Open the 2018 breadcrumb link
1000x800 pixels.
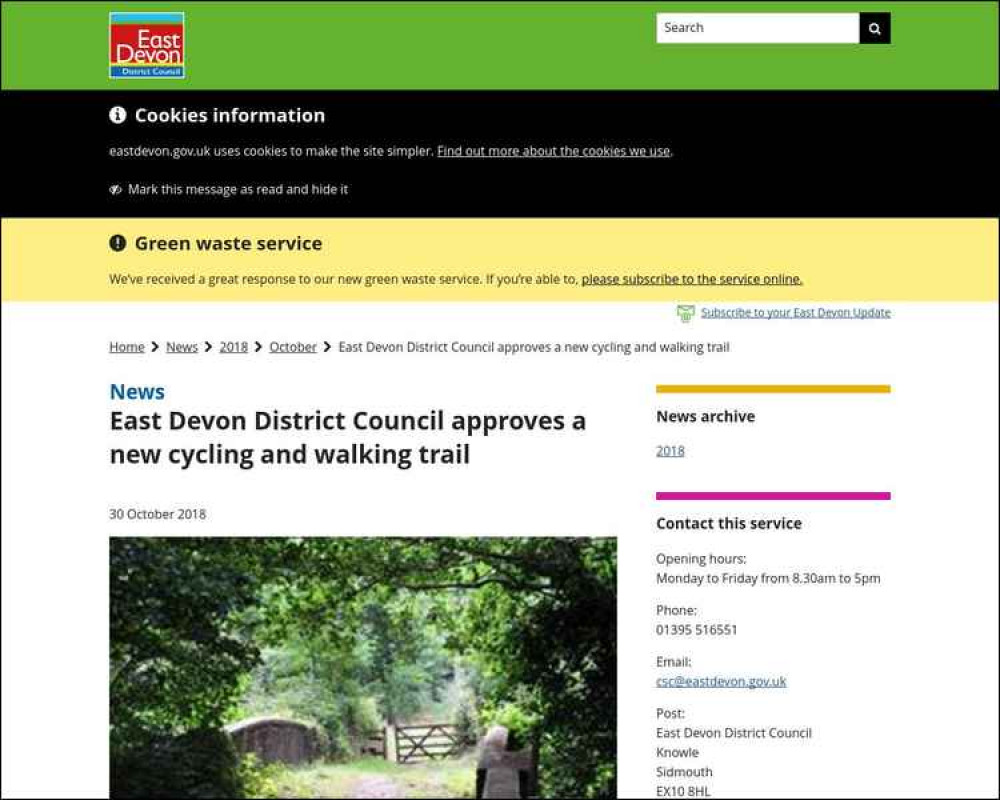[x=233, y=347]
